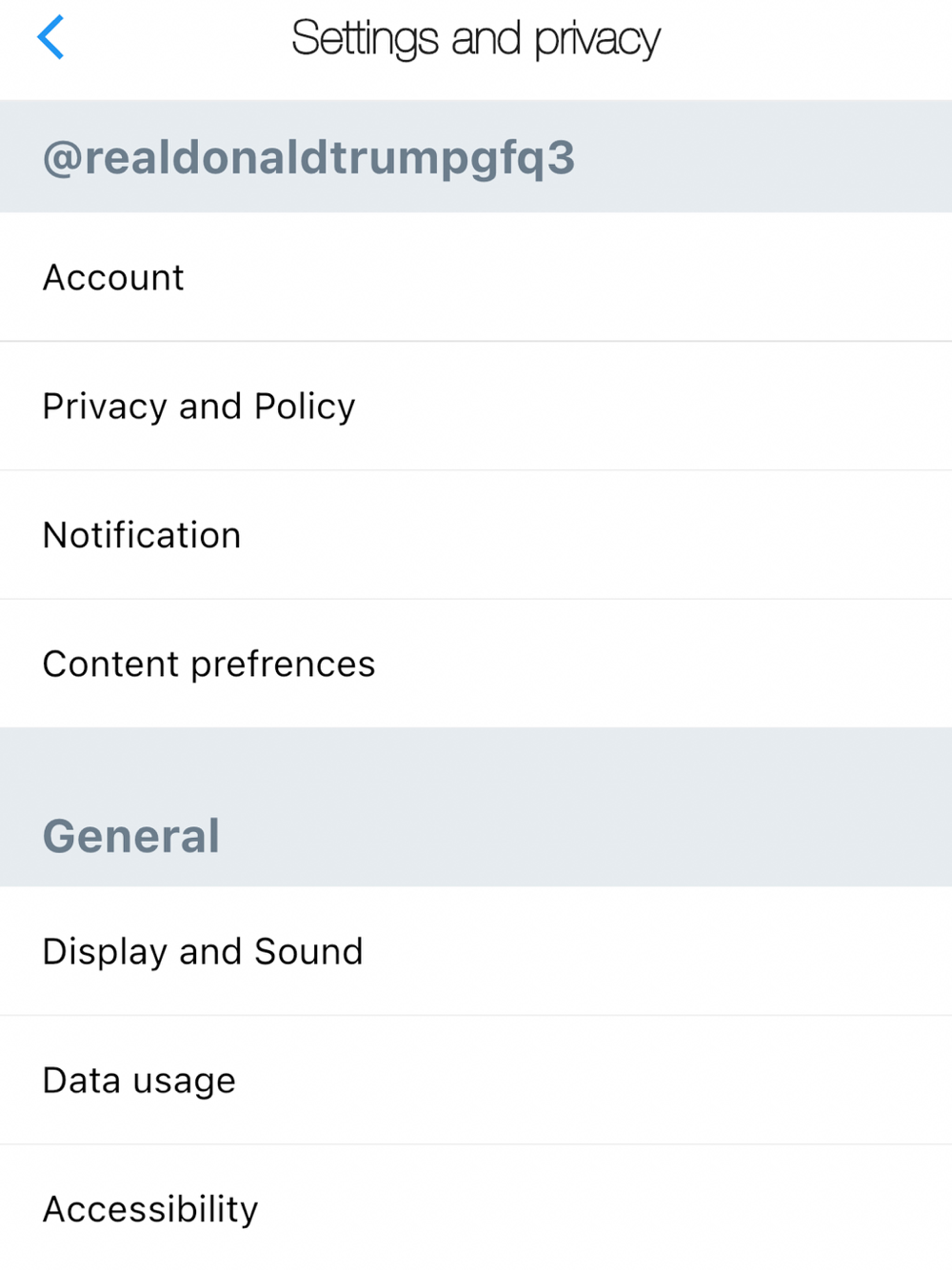The width and height of the screenshot is (952, 1270).
Task: Return to previous screen via back chevron
Action: click(x=50, y=38)
